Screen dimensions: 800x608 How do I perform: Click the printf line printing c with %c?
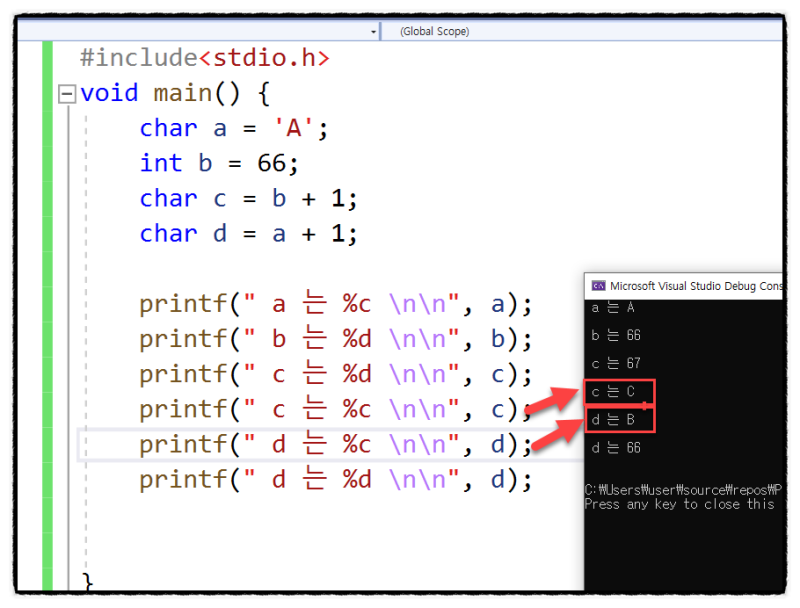coord(336,410)
